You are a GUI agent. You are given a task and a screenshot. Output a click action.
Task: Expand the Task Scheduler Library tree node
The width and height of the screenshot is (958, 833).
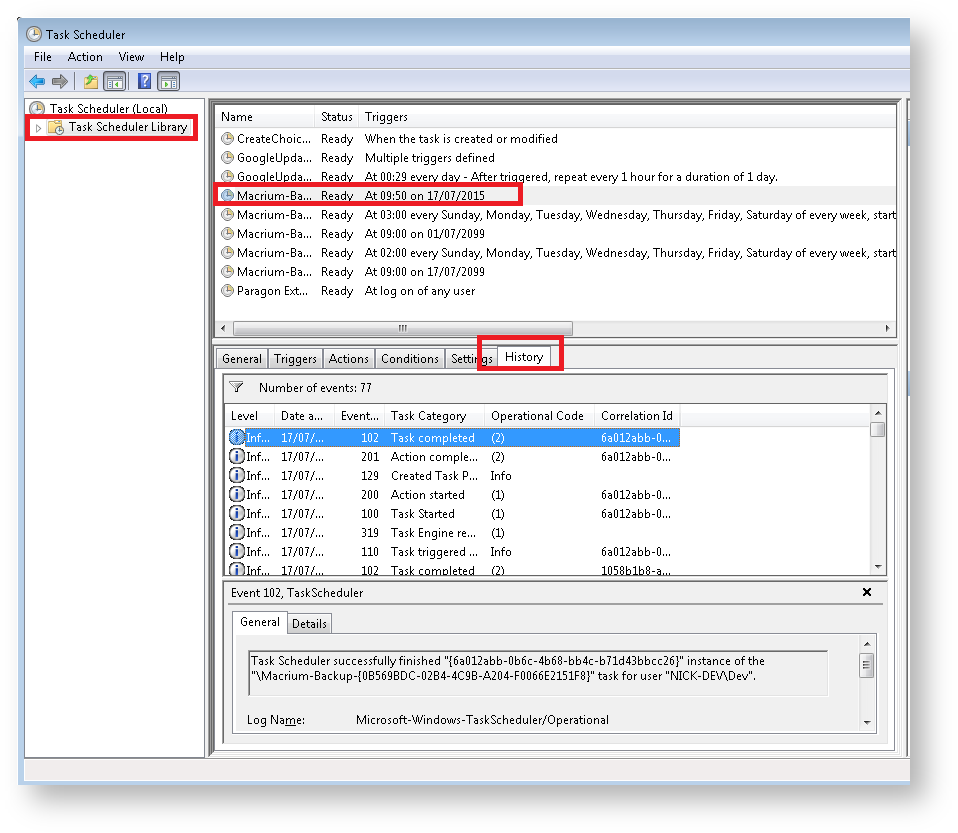(38, 128)
